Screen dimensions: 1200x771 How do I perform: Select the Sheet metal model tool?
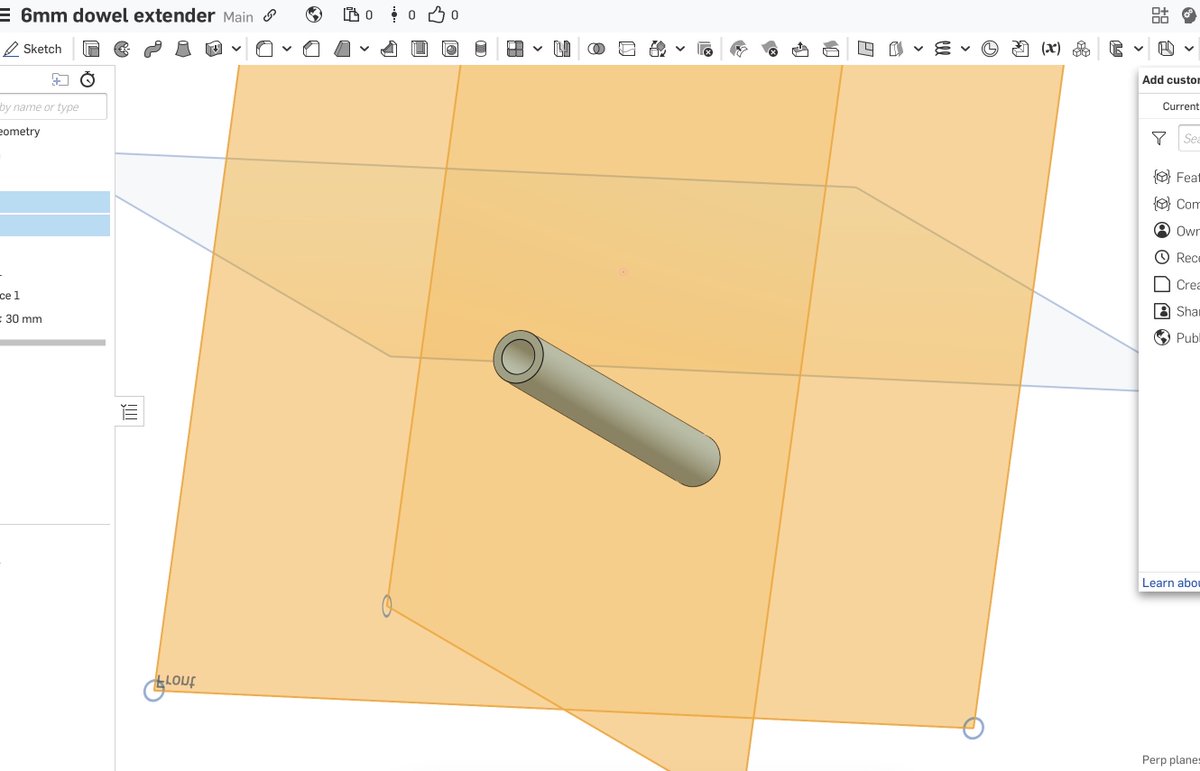tap(1116, 48)
